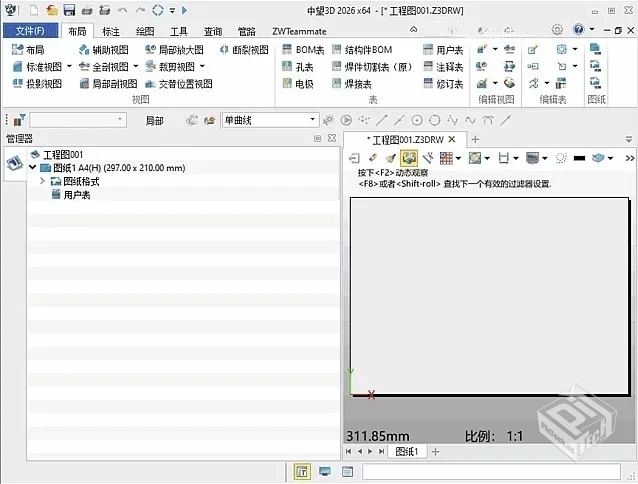
Task: Switch to the 管路 ribbon tab
Action: 247,31
